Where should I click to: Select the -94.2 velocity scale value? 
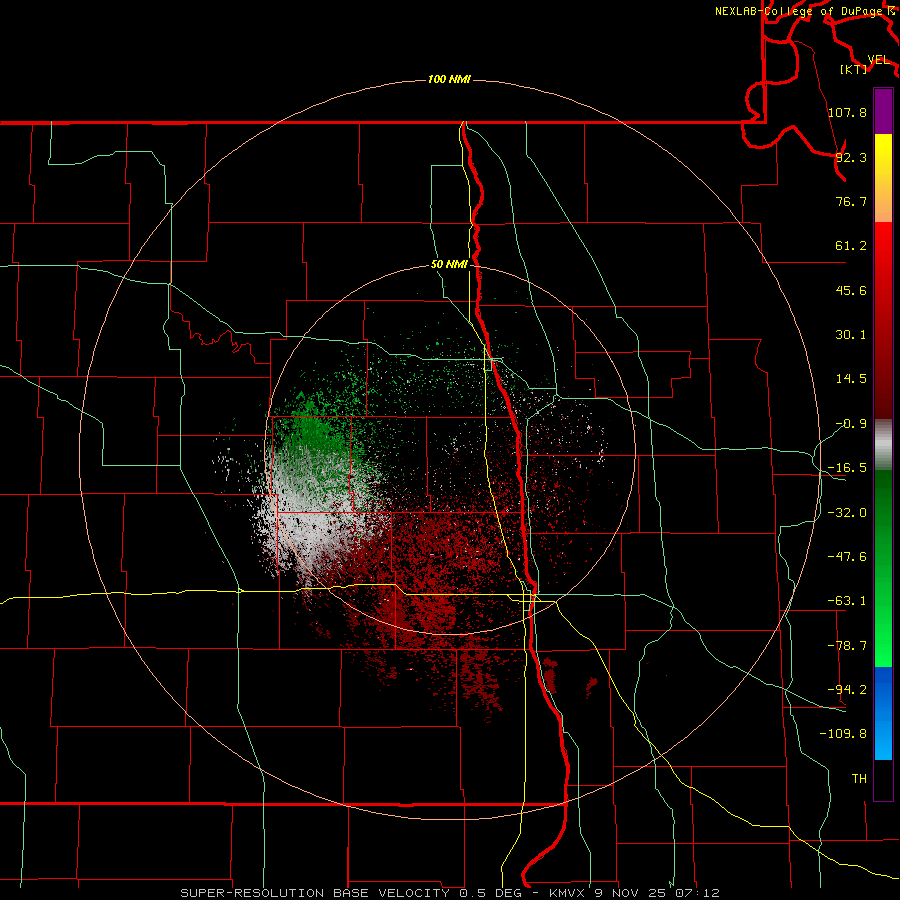tap(847, 690)
